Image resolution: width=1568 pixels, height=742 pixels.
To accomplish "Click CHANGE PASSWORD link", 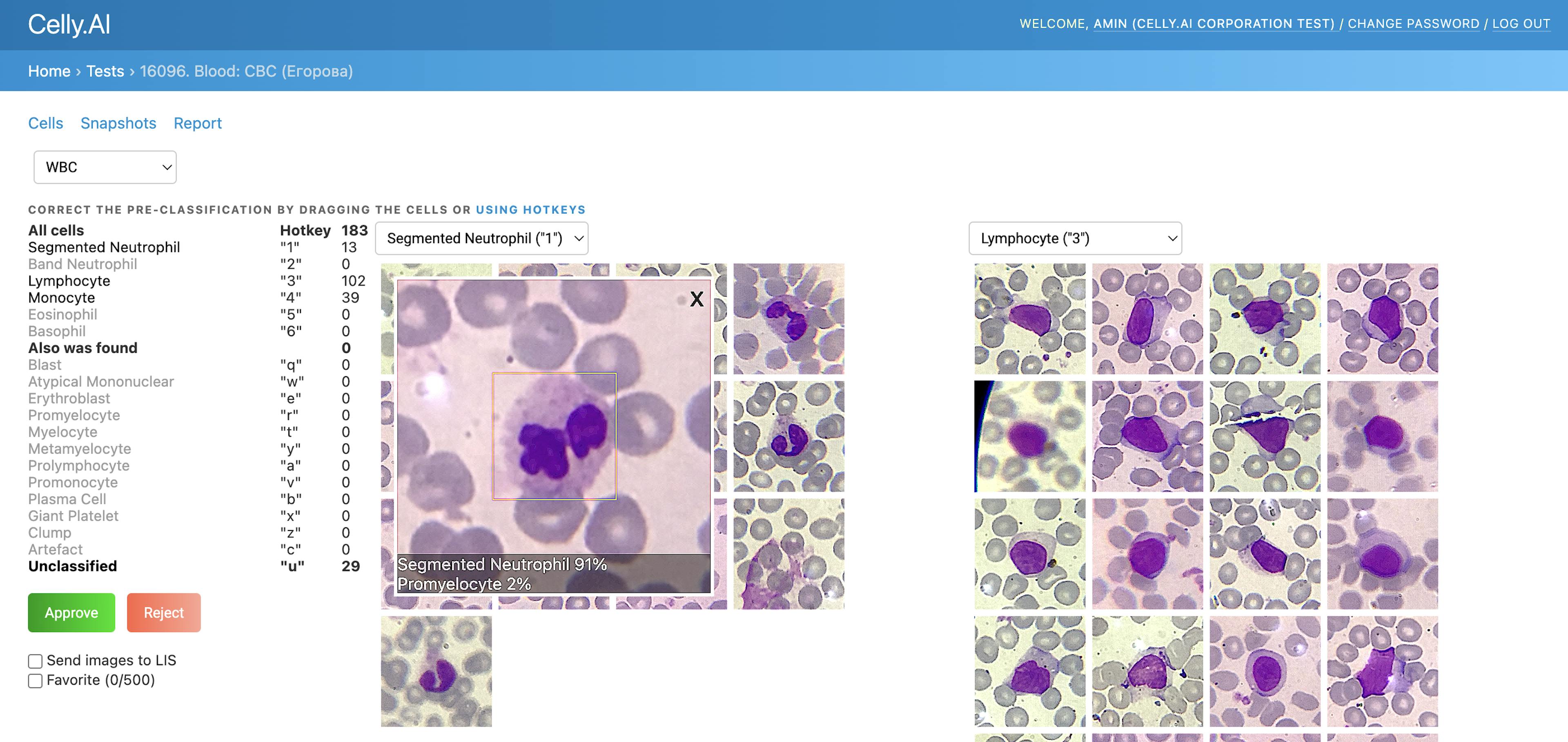I will point(1413,24).
